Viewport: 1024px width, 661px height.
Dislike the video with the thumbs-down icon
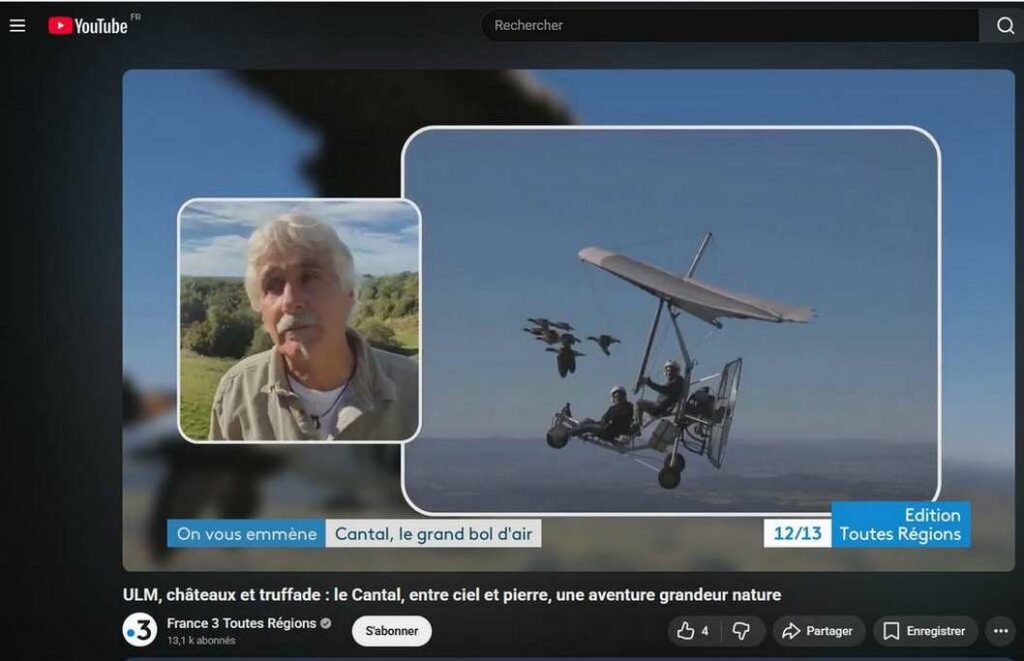(x=740, y=631)
